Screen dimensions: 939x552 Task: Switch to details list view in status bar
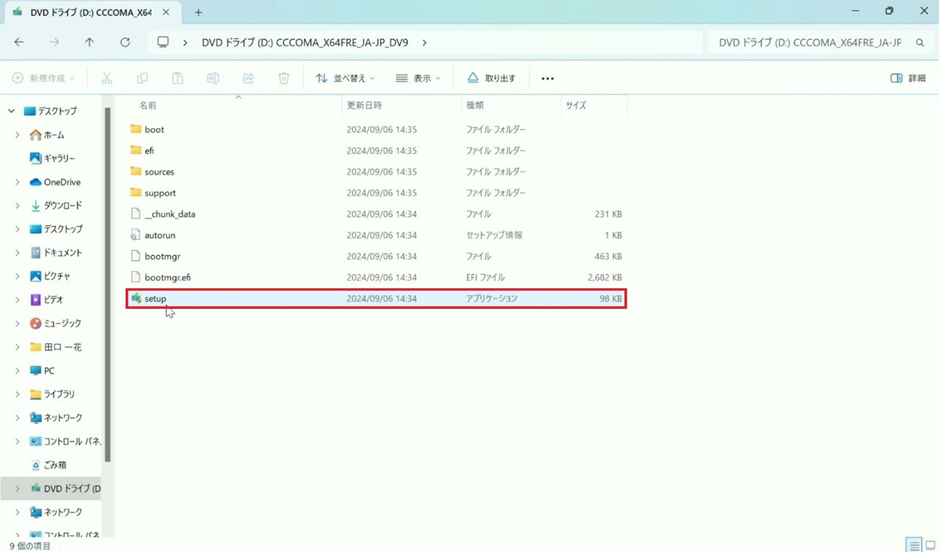click(913, 545)
